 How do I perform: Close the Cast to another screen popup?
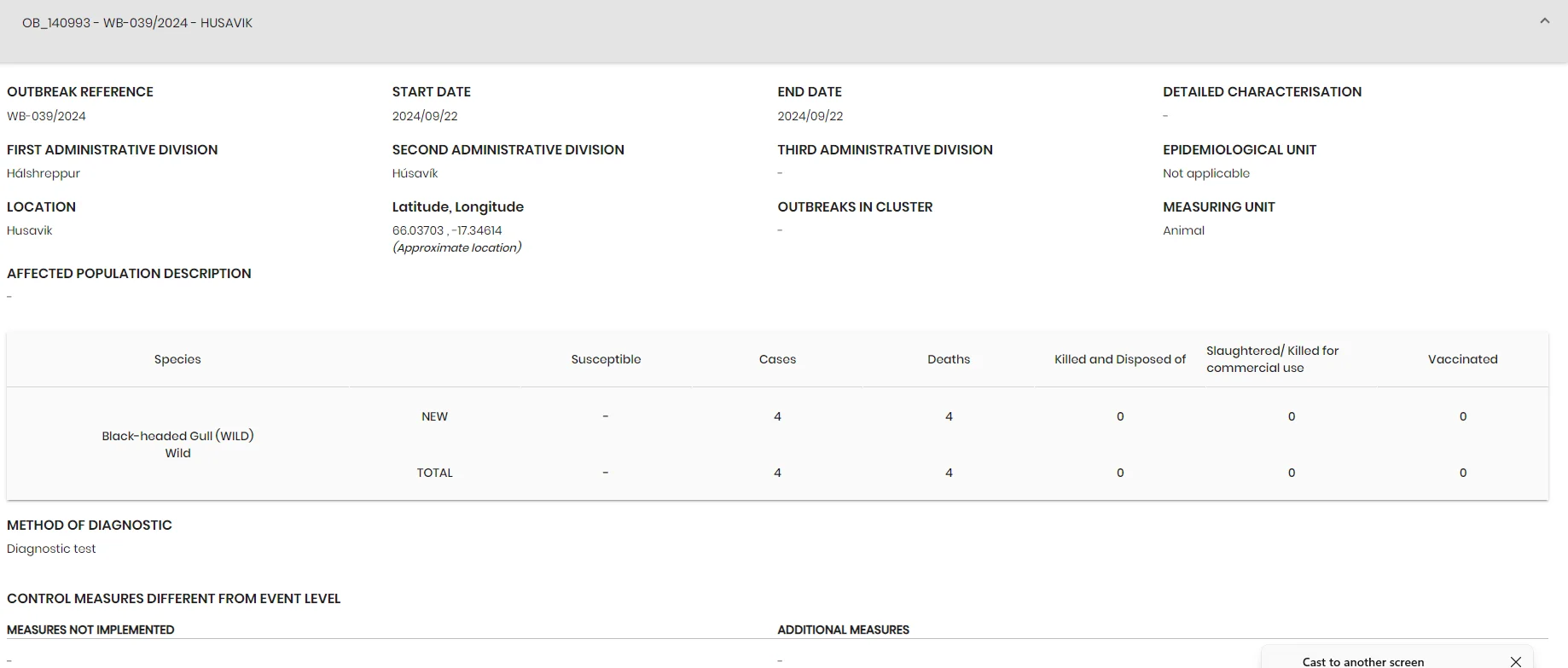tap(1515, 661)
